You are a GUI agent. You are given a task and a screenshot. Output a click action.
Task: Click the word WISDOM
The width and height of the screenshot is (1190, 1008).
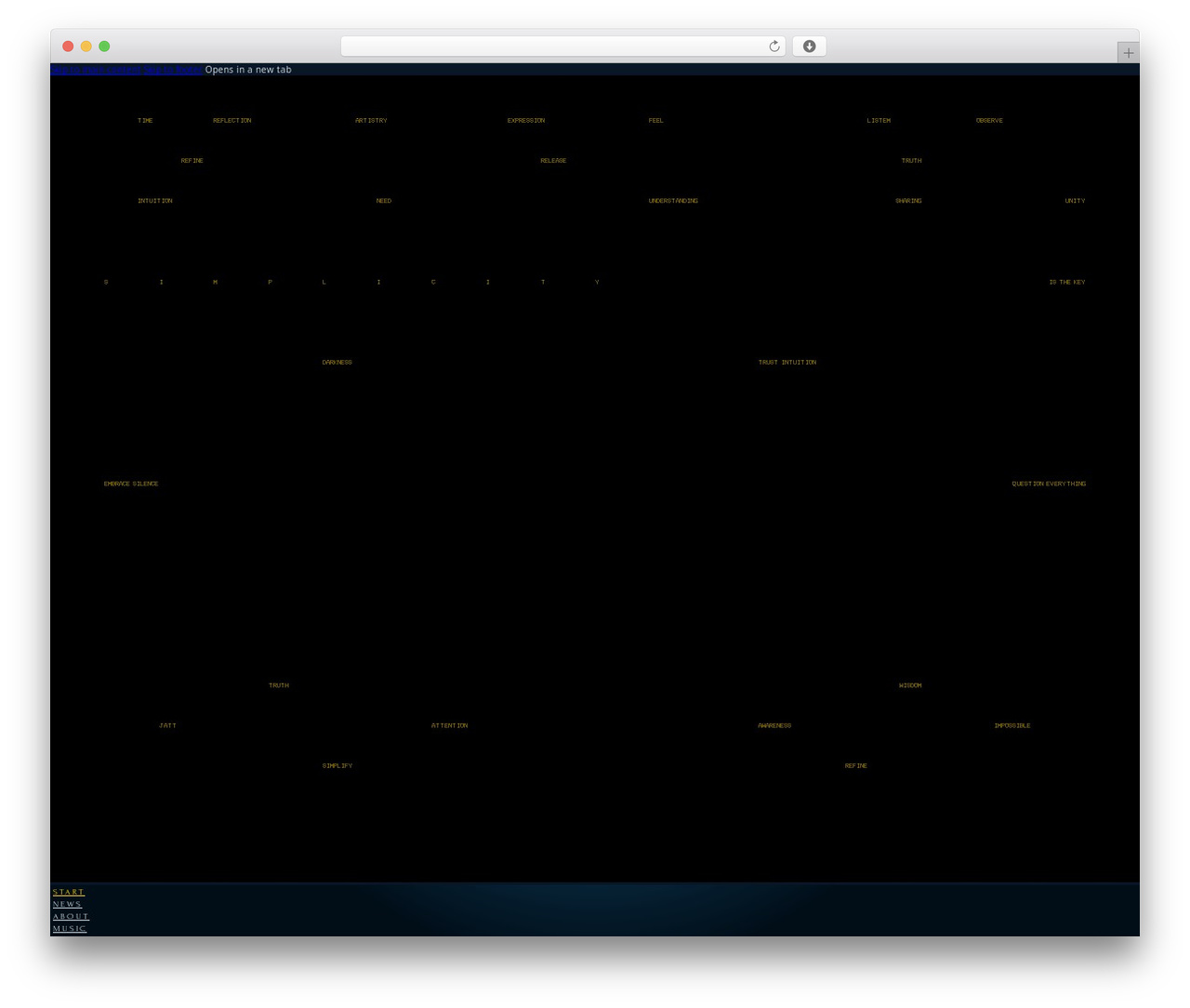click(x=910, y=685)
